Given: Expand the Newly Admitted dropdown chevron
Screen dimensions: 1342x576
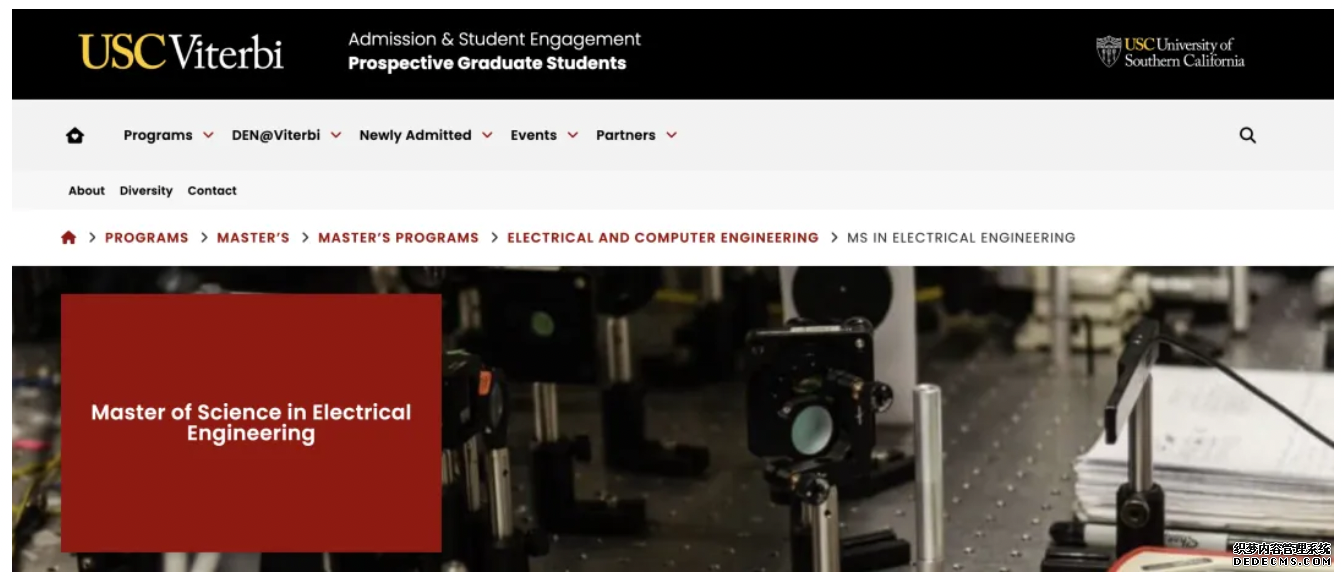Looking at the screenshot, I should (x=487, y=135).
